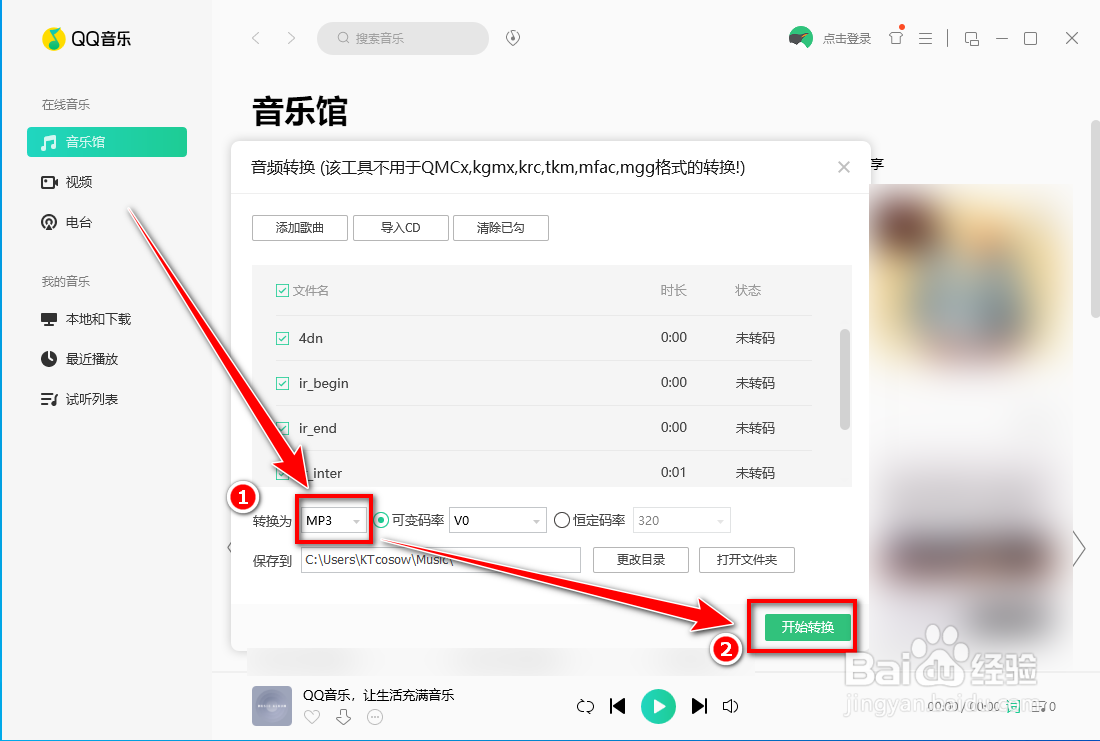Screen dimensions: 1100x741
Task: Click the 更改目录 button
Action: [x=640, y=560]
